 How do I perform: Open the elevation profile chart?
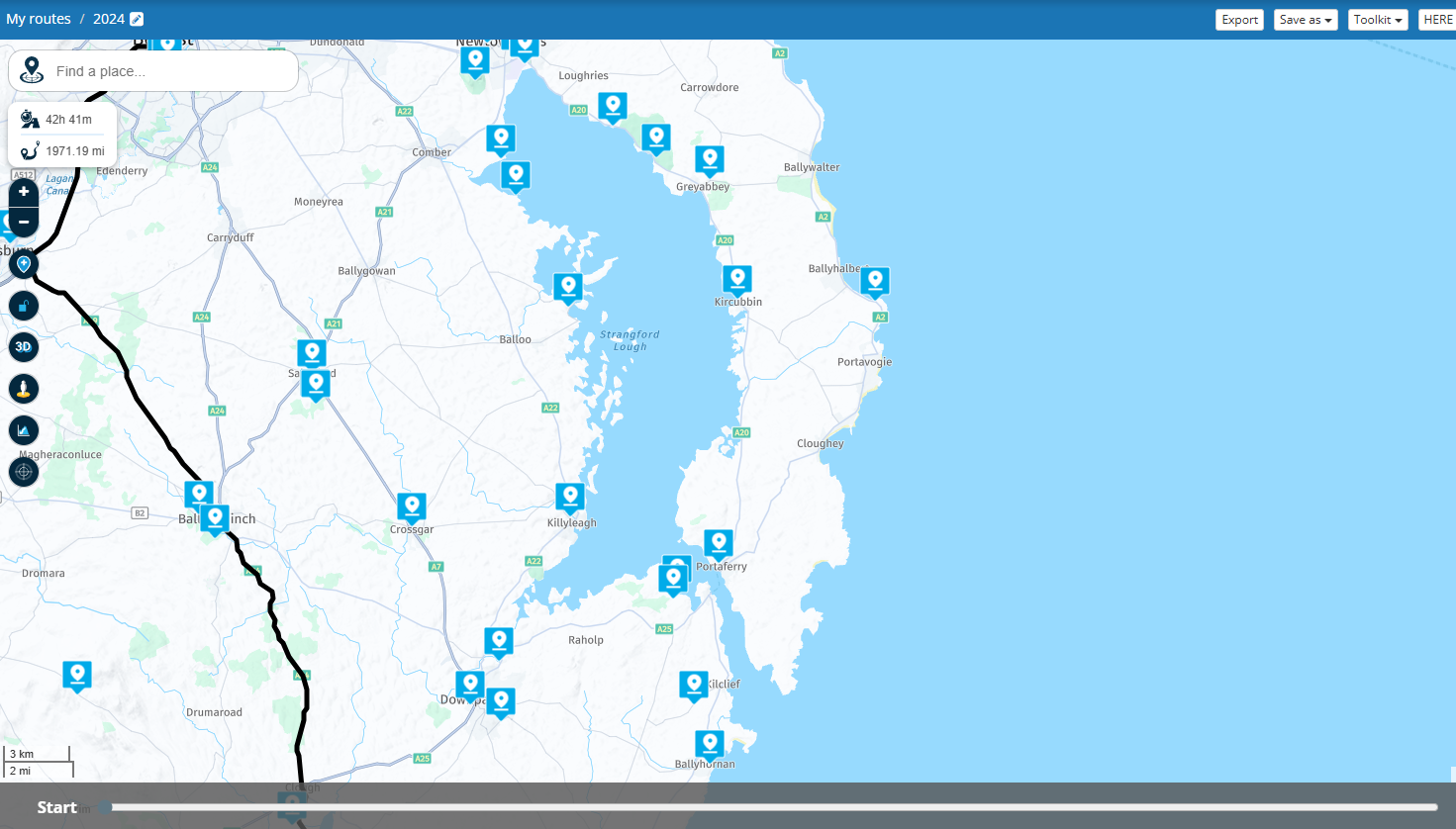tap(24, 430)
